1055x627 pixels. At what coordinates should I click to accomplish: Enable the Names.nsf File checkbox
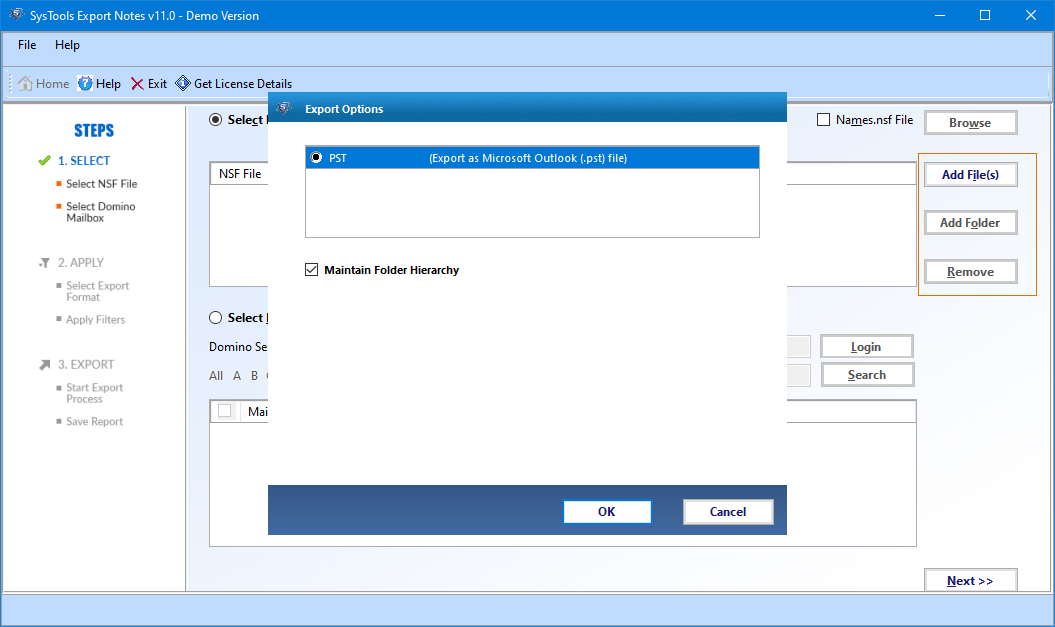[823, 120]
